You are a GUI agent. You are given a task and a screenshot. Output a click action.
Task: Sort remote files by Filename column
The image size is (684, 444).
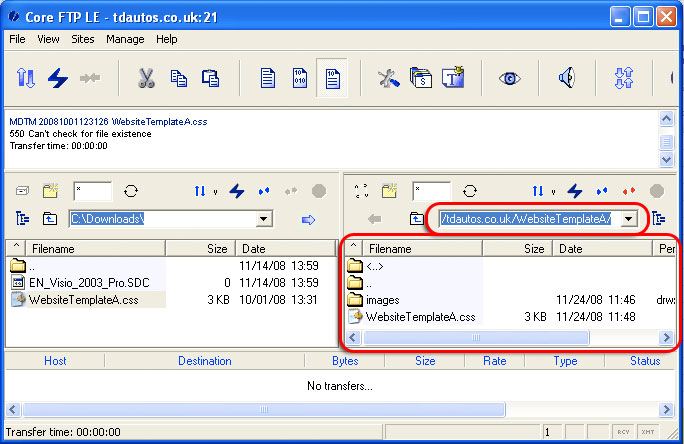tap(422, 249)
